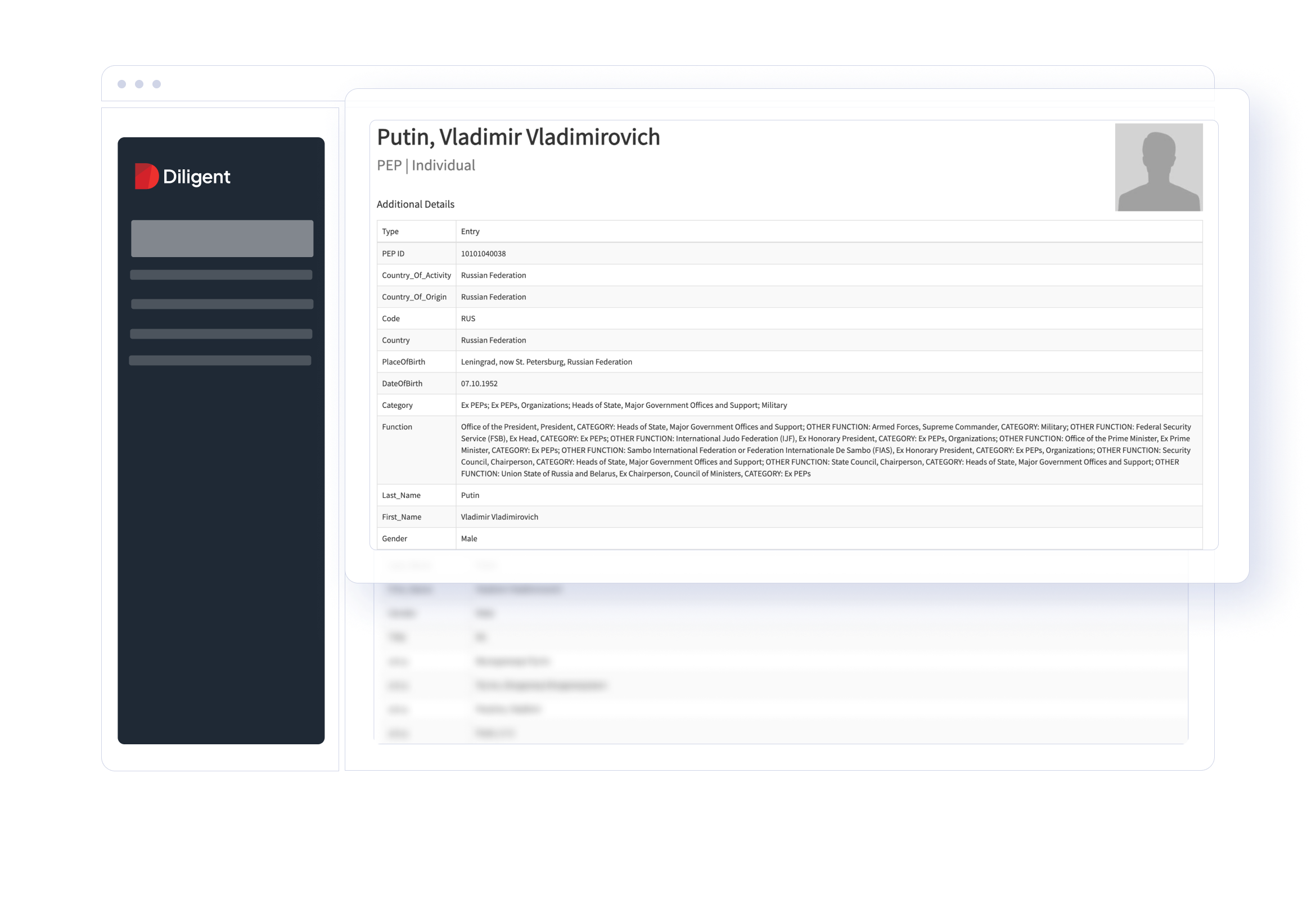Click the Putin, Vladimir Vladimirovich heading
Viewport: 1316px width, 917px height.
(518, 137)
